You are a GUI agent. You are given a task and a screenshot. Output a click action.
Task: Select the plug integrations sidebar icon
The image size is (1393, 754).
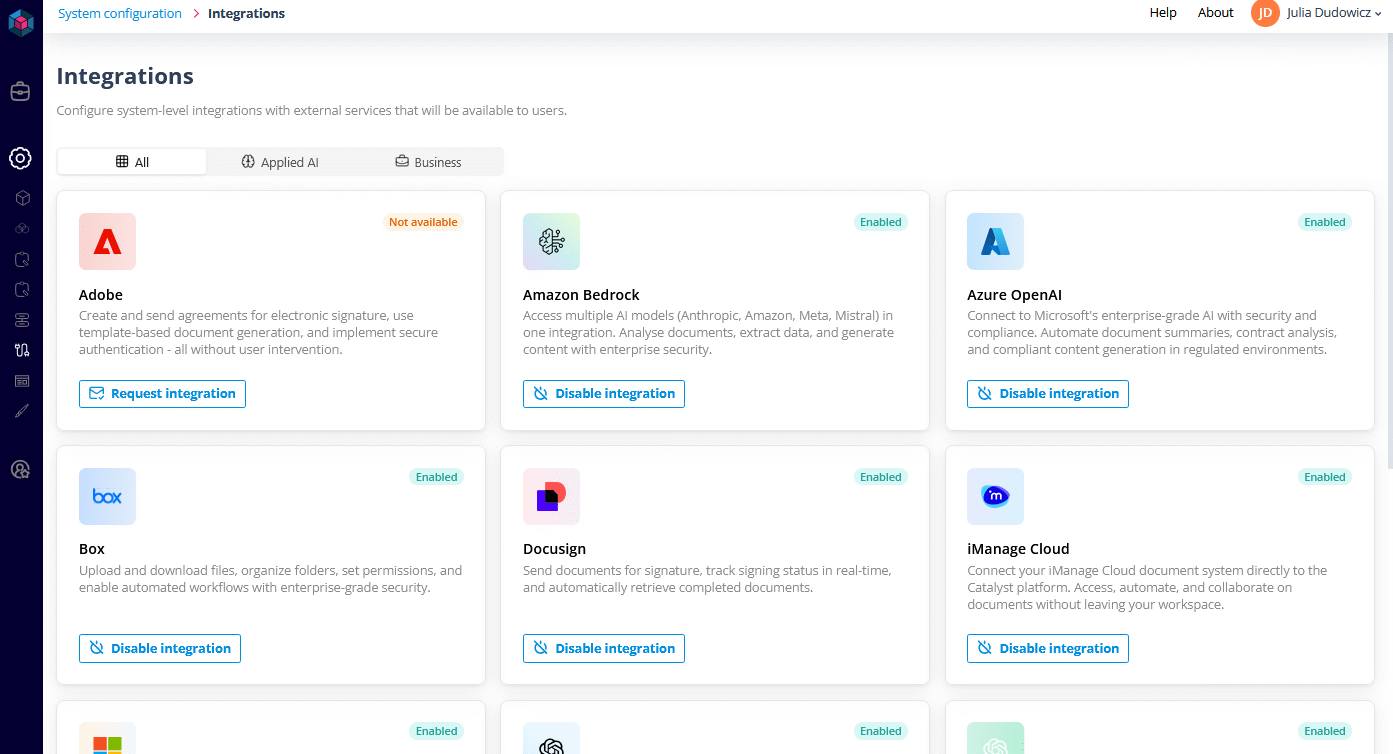[22, 350]
